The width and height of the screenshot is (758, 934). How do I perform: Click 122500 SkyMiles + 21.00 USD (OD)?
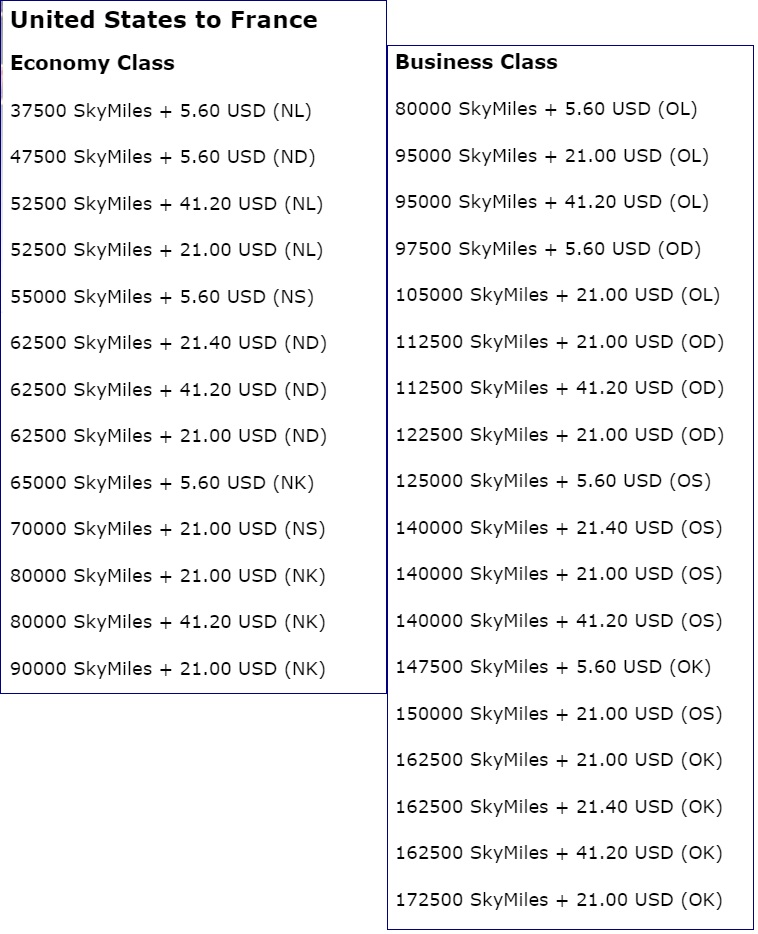[559, 435]
